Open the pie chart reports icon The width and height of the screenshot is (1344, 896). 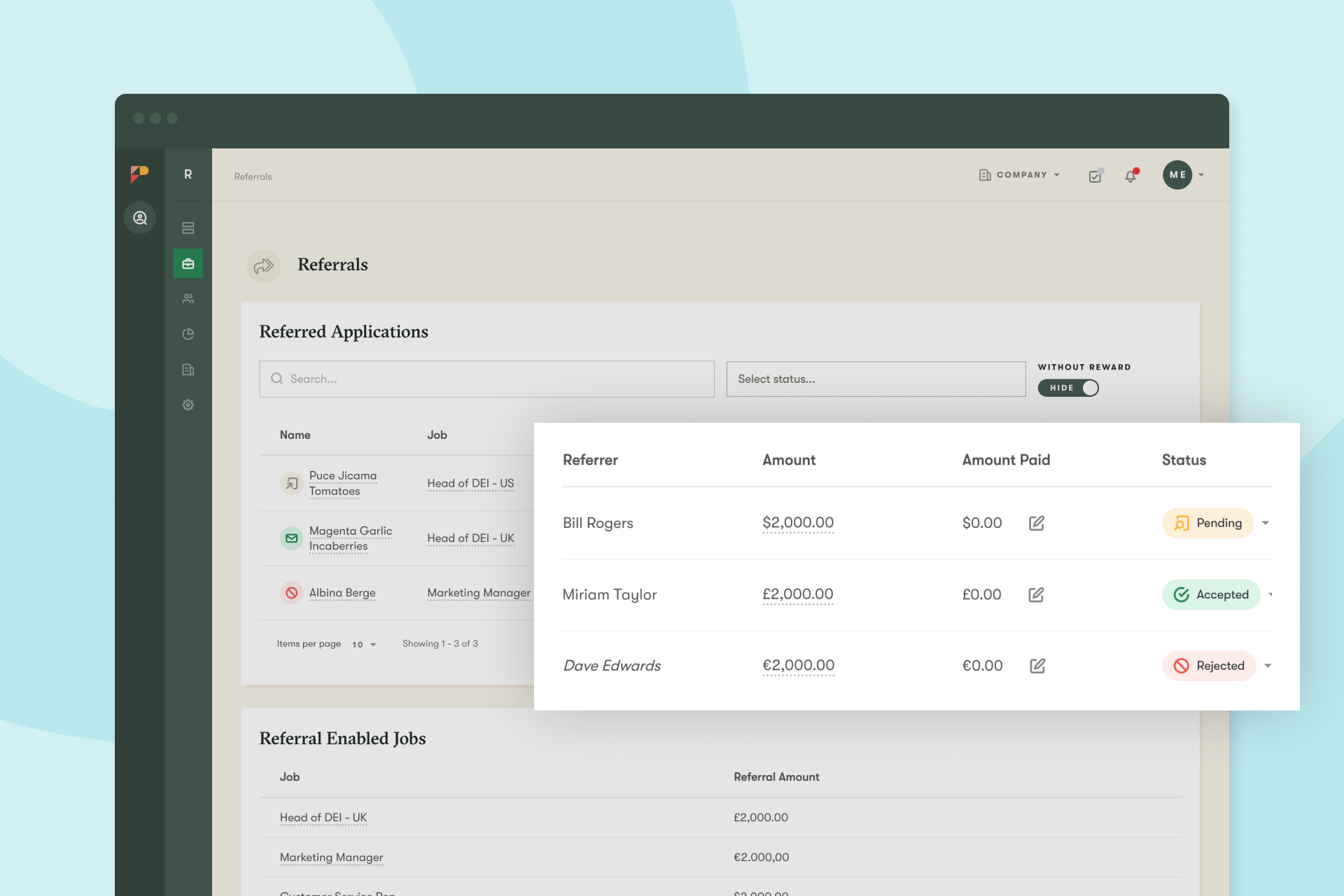[x=188, y=334]
